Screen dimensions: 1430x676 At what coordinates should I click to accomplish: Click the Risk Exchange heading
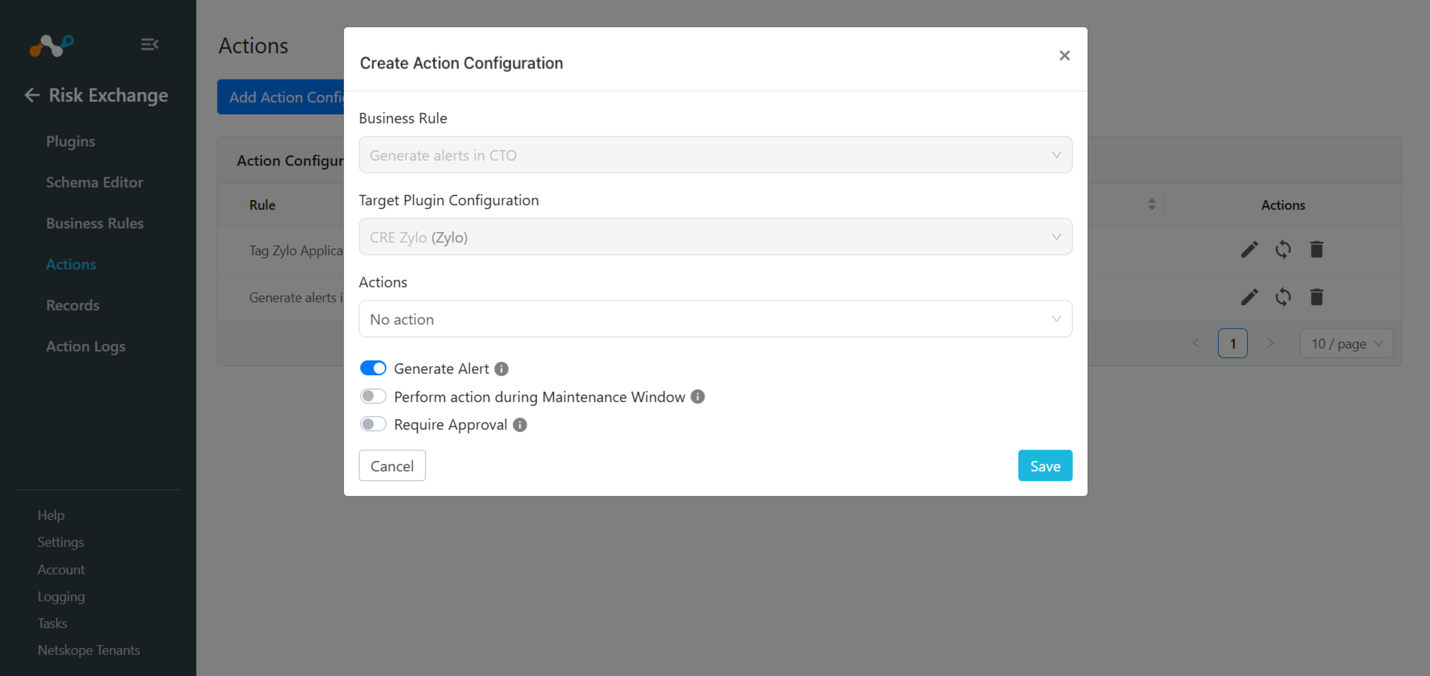coord(108,95)
